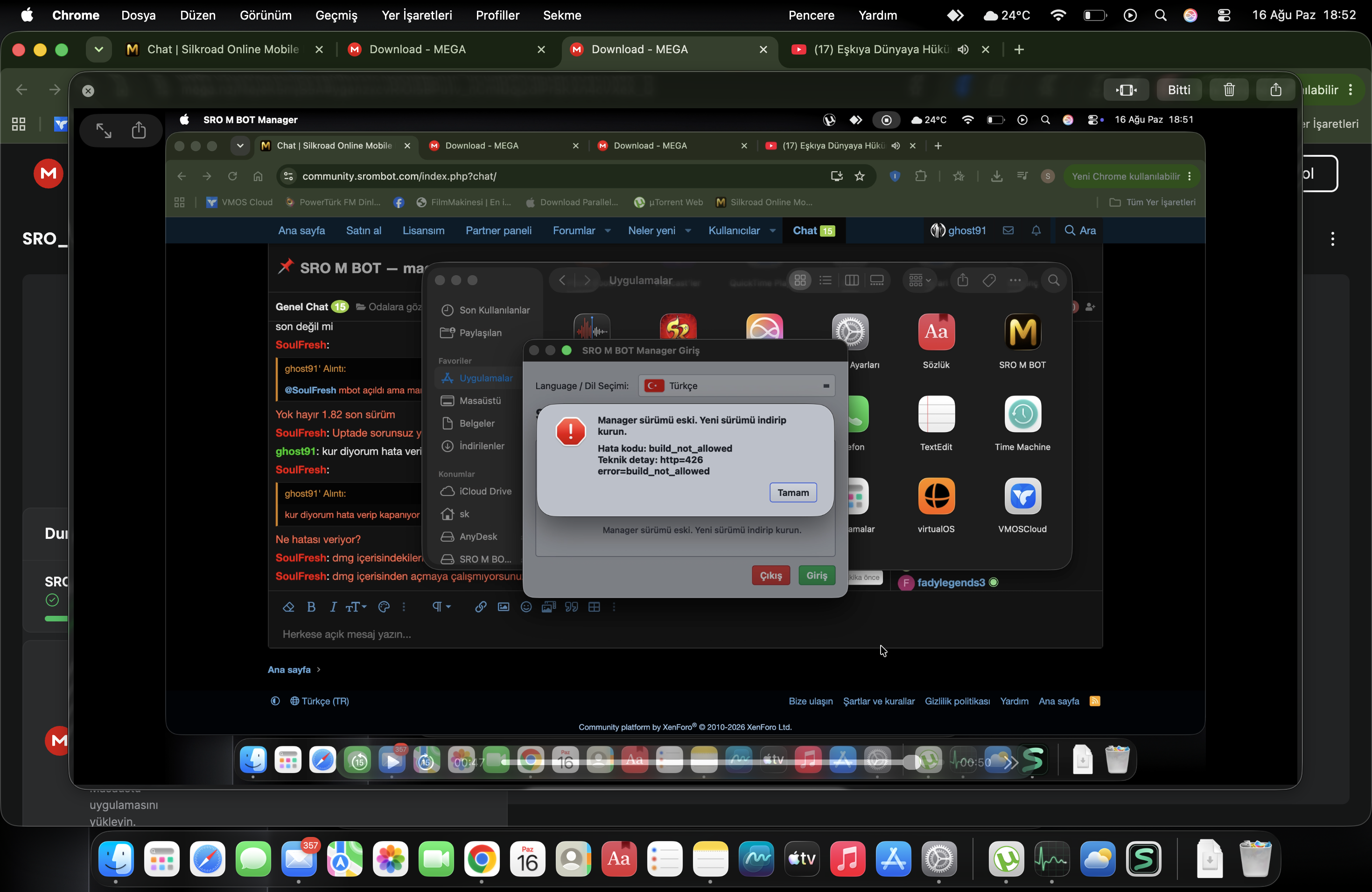The image size is (1372, 892).
Task: Expand the Forumlar dropdown arrow
Action: 608,230
